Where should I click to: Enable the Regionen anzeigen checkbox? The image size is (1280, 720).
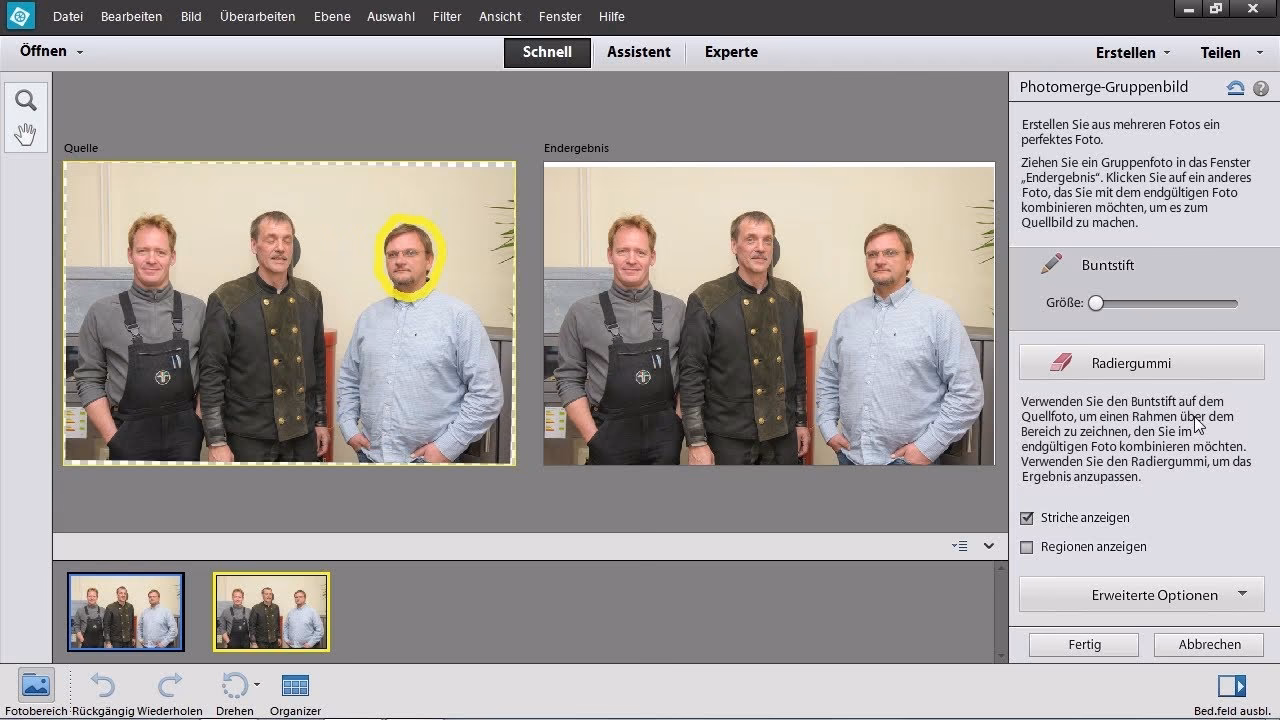click(1026, 547)
